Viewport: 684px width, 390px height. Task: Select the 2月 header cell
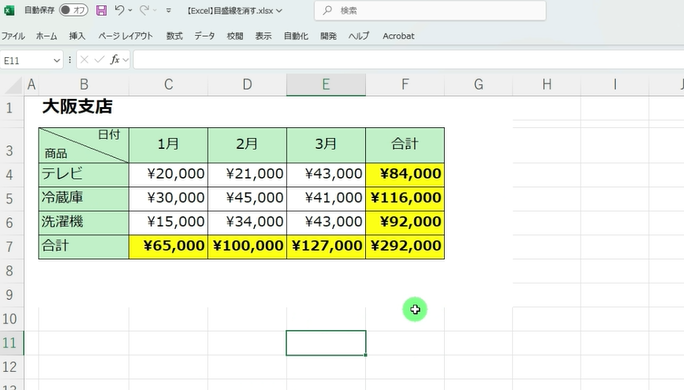click(247, 145)
